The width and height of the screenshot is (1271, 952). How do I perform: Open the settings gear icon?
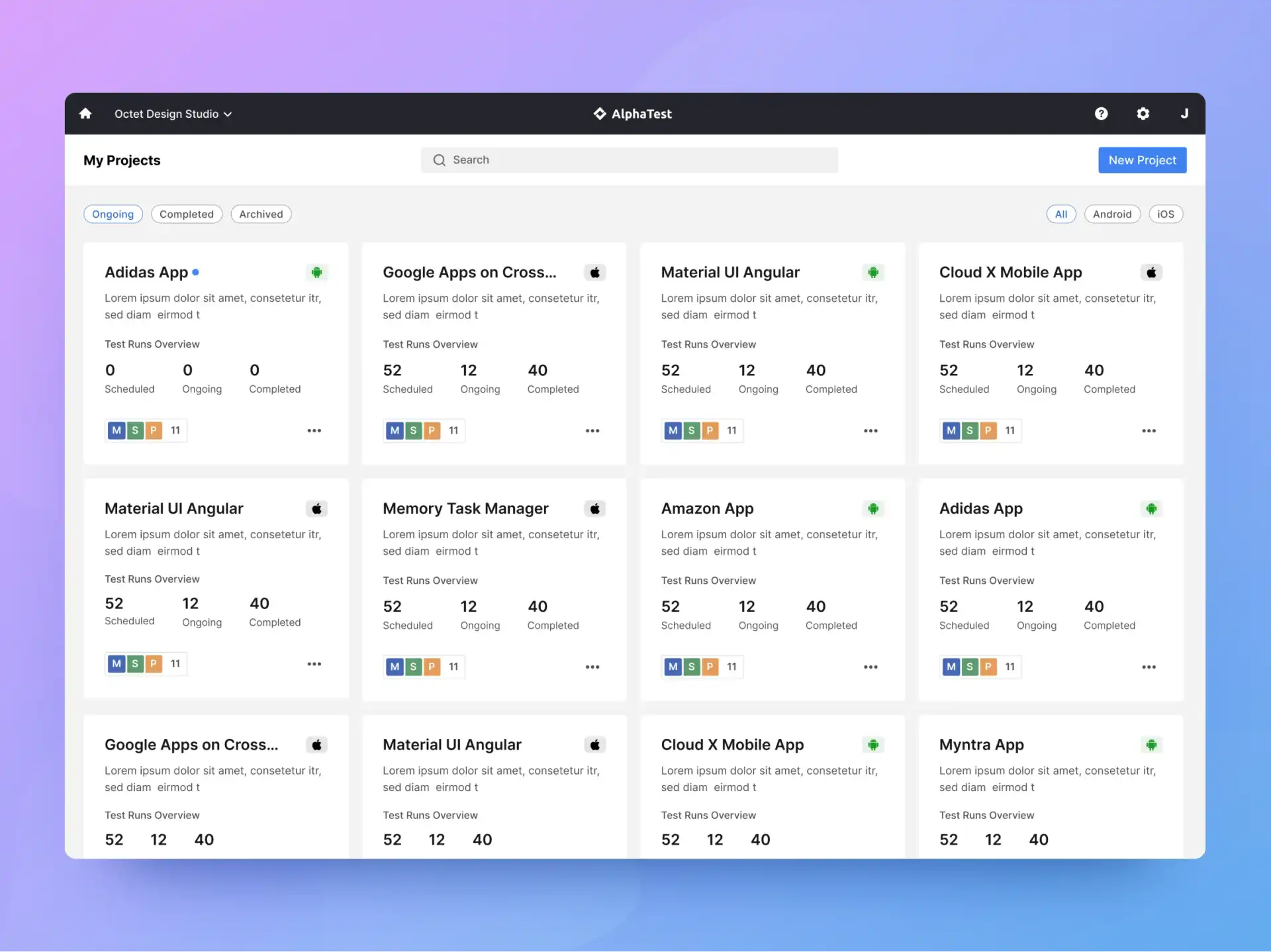[1143, 114]
